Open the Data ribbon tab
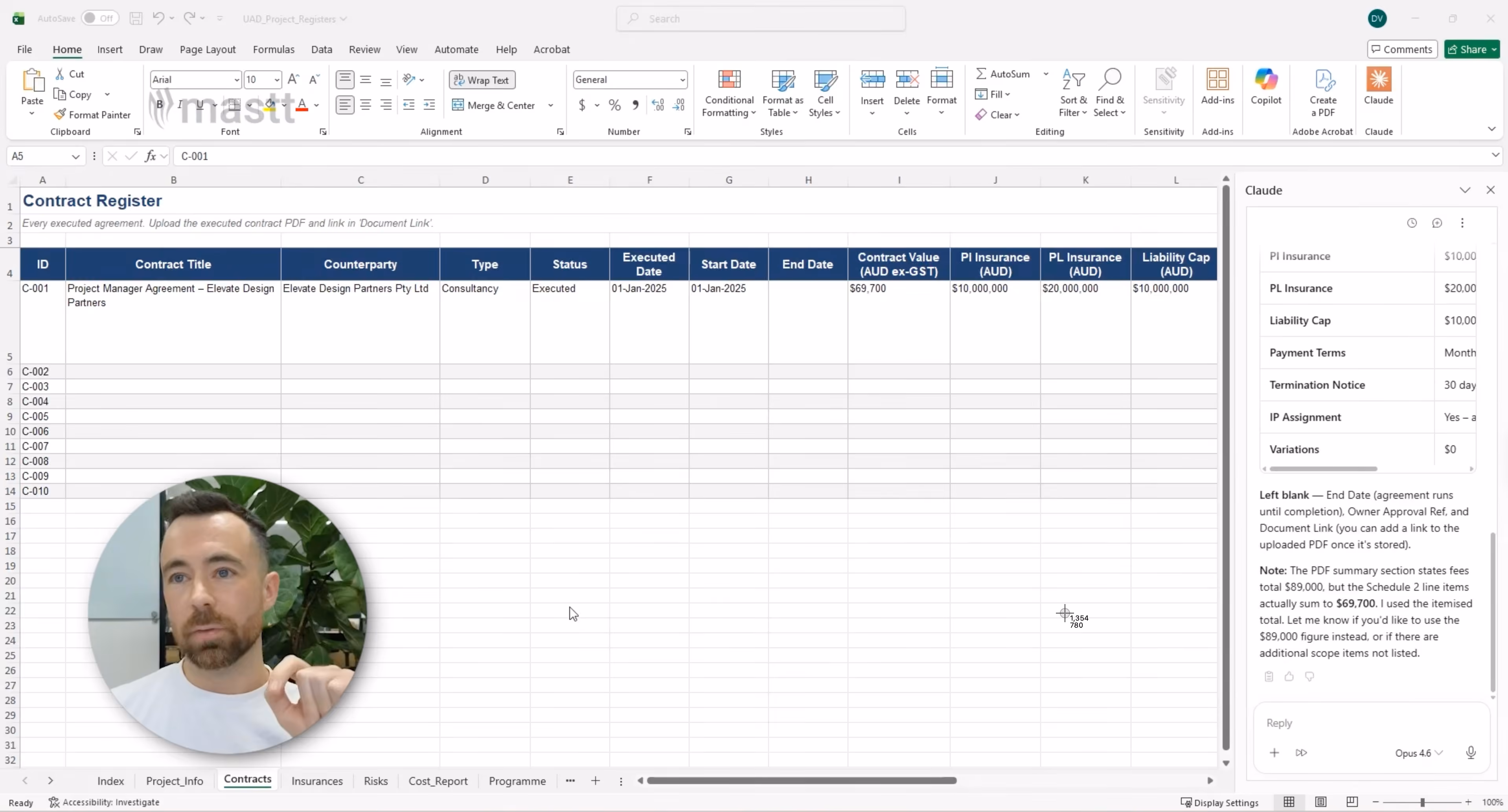1508x812 pixels. tap(322, 49)
